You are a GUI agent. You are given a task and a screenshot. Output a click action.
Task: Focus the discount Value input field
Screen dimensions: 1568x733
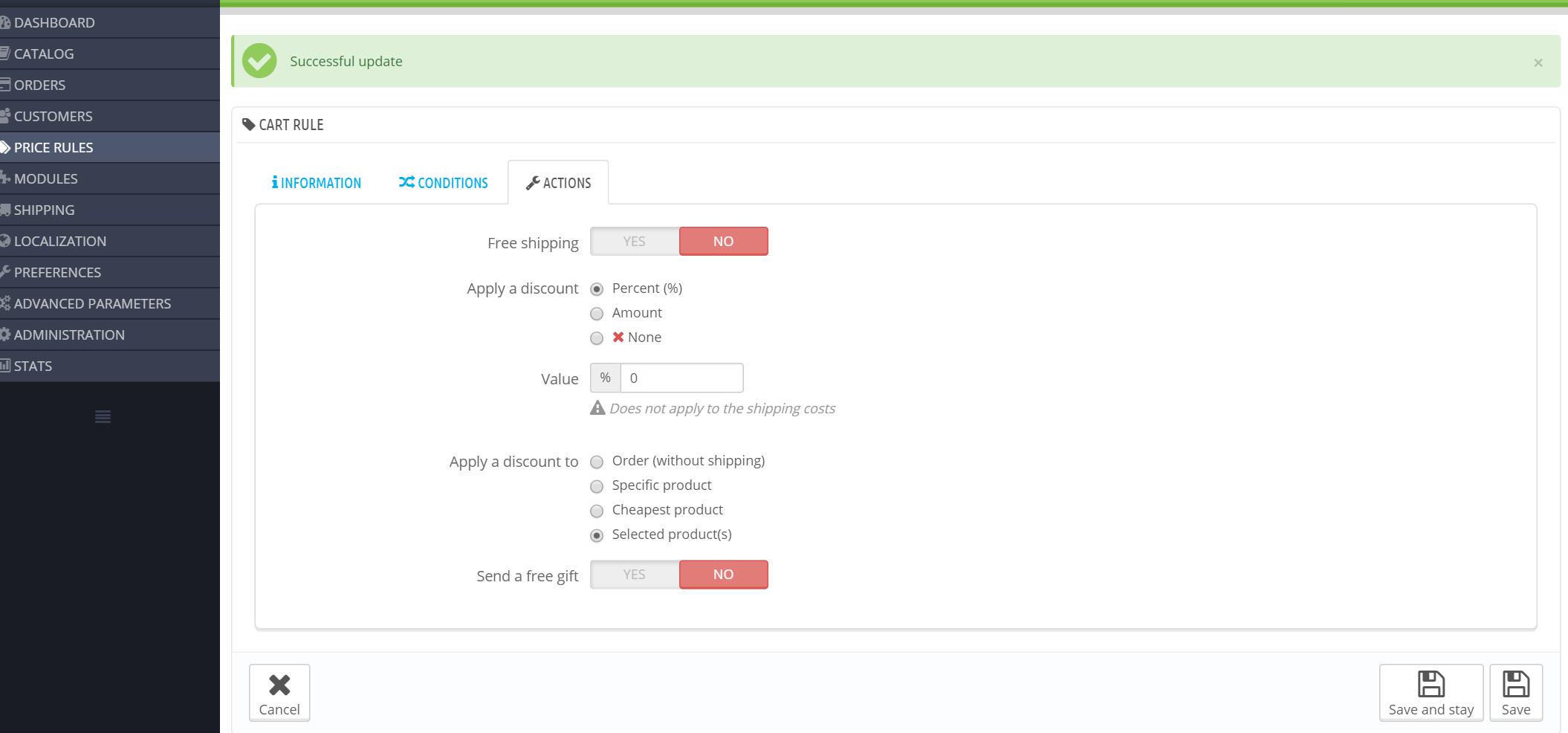(x=682, y=378)
